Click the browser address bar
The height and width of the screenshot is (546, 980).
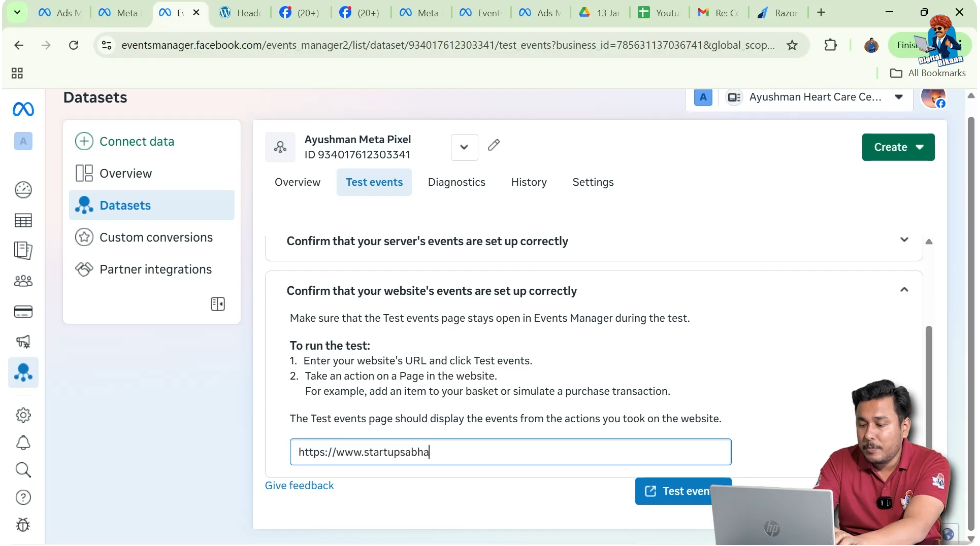point(447,45)
